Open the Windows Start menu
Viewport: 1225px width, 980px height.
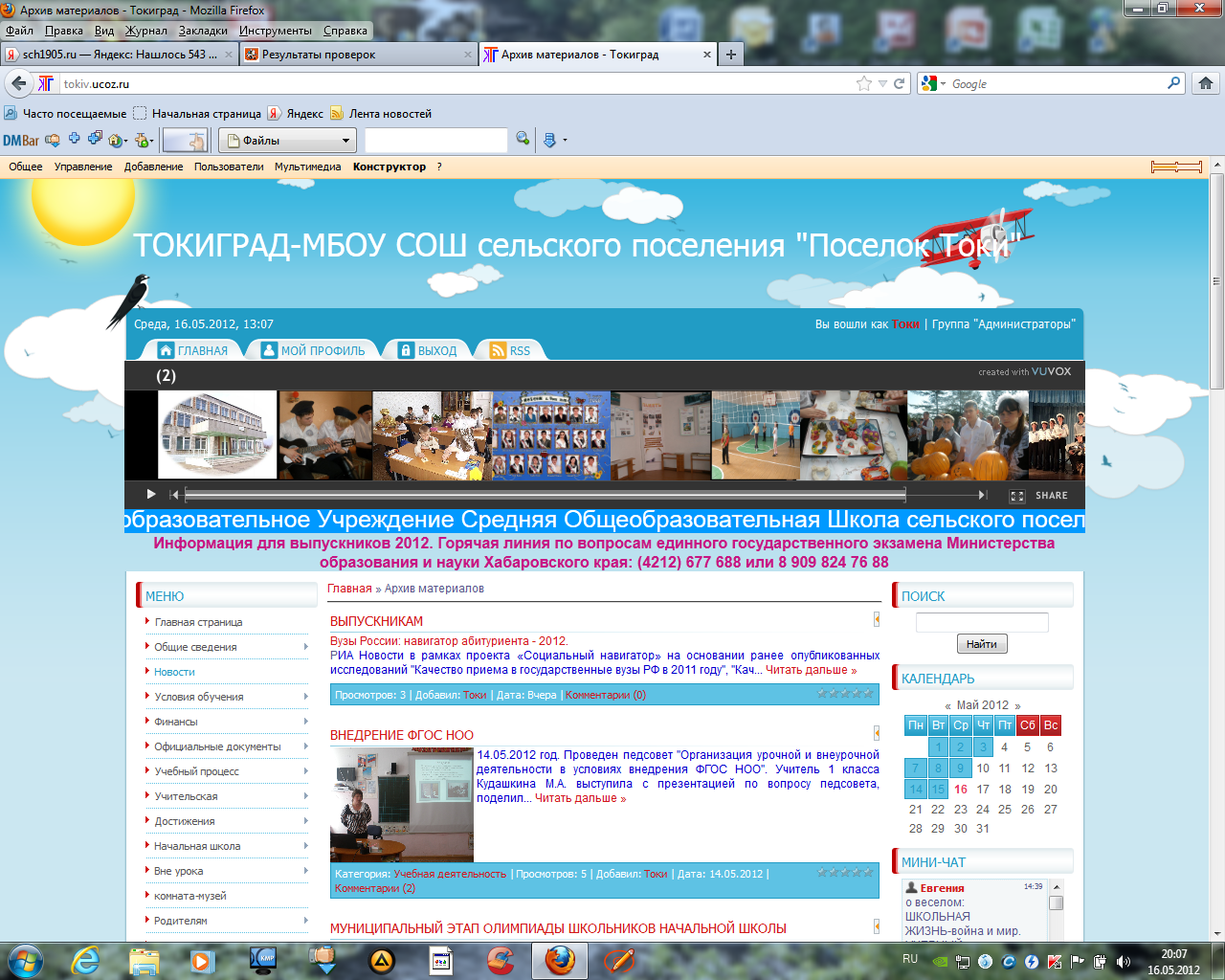(26, 959)
